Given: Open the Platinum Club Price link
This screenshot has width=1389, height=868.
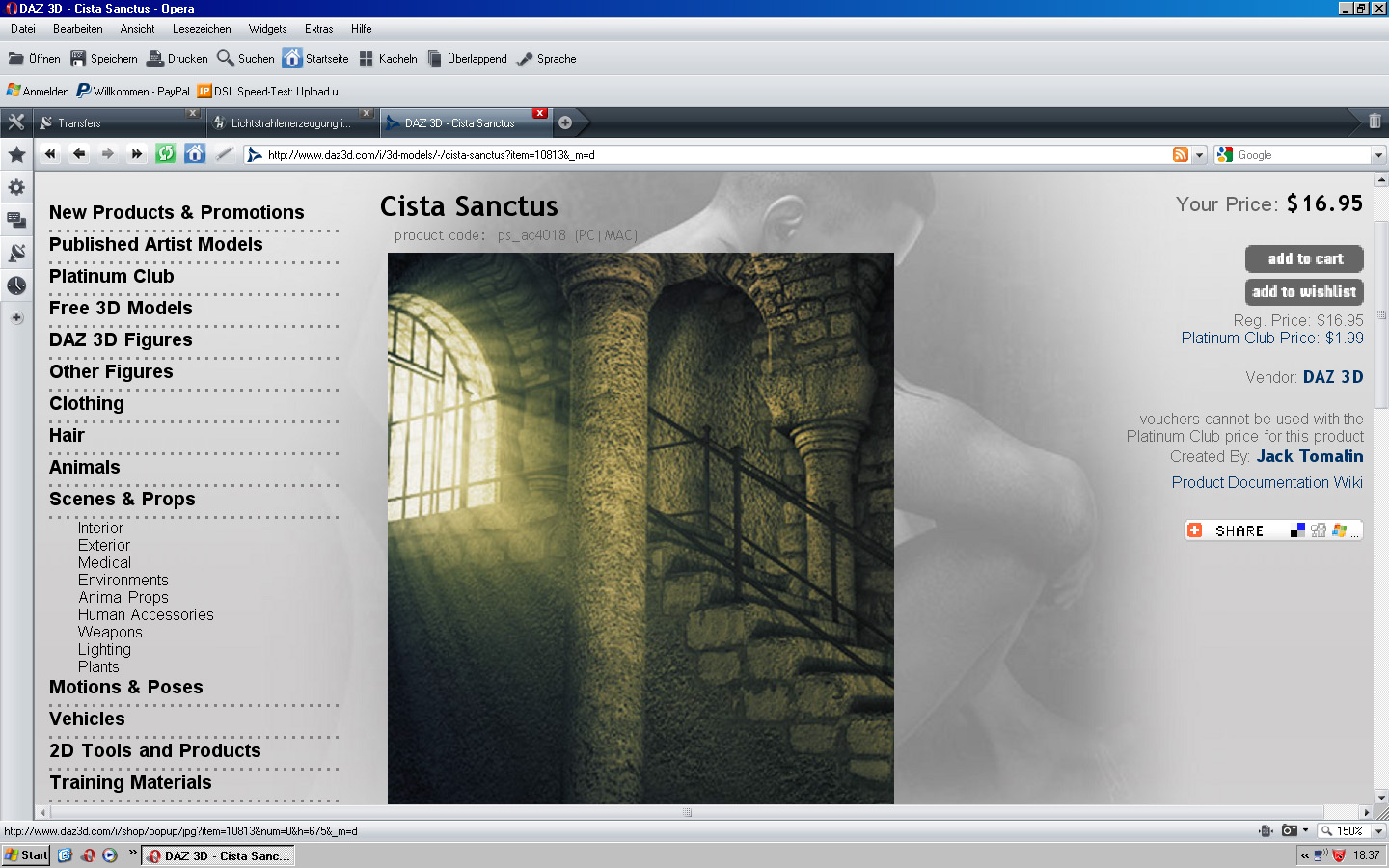Looking at the screenshot, I should (x=1272, y=338).
